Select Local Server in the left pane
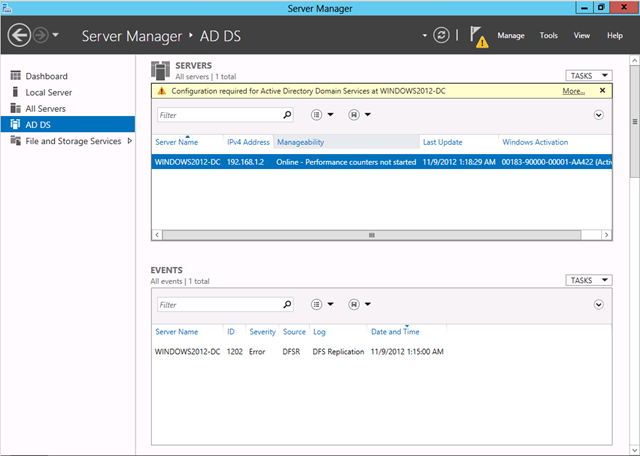The image size is (640, 456). (68, 92)
